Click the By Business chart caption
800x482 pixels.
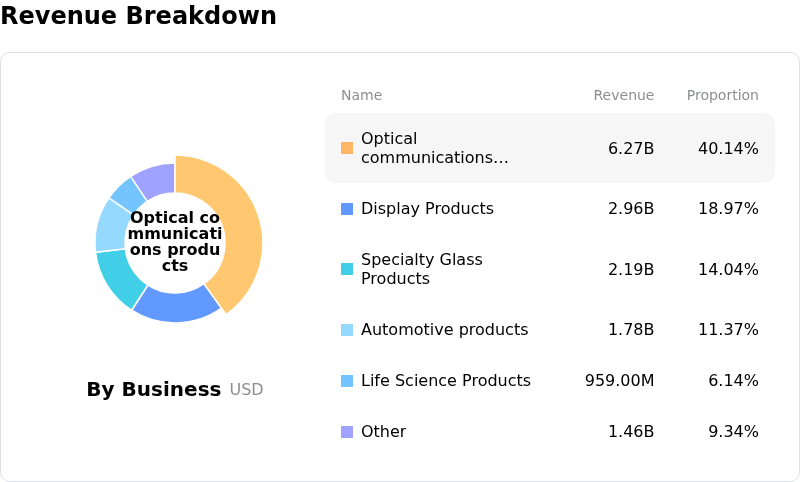[x=154, y=390]
